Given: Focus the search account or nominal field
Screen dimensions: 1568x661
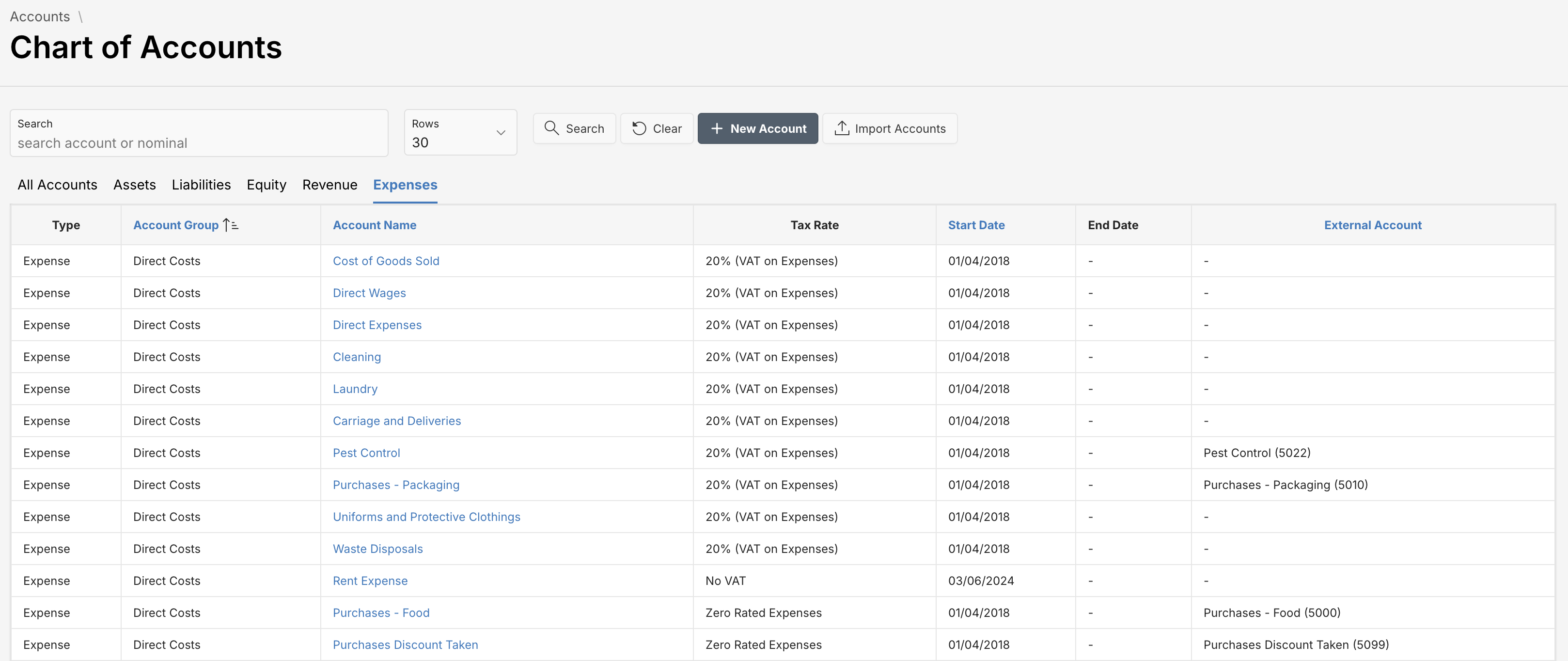Looking at the screenshot, I should (199, 133).
